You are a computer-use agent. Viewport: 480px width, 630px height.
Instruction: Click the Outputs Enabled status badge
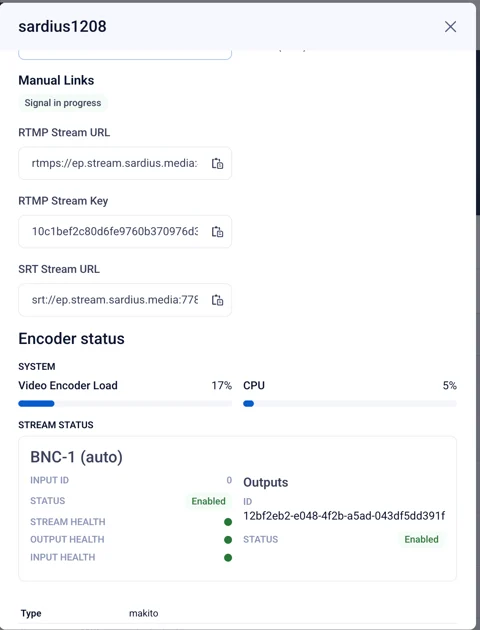(421, 539)
